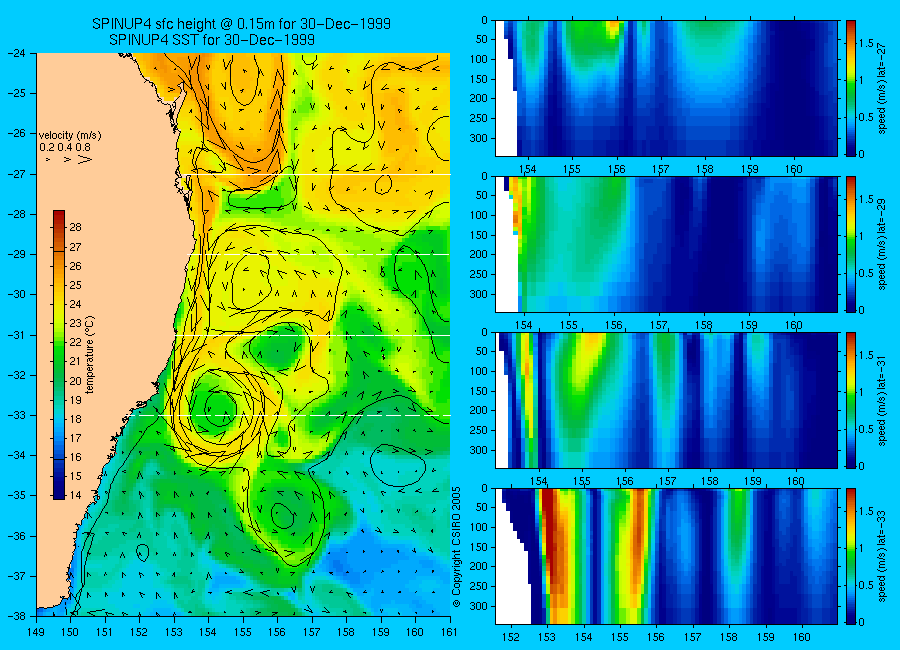Click the speed color bar beside lat=-33 panel
This screenshot has height=650, width=900.
(851, 556)
